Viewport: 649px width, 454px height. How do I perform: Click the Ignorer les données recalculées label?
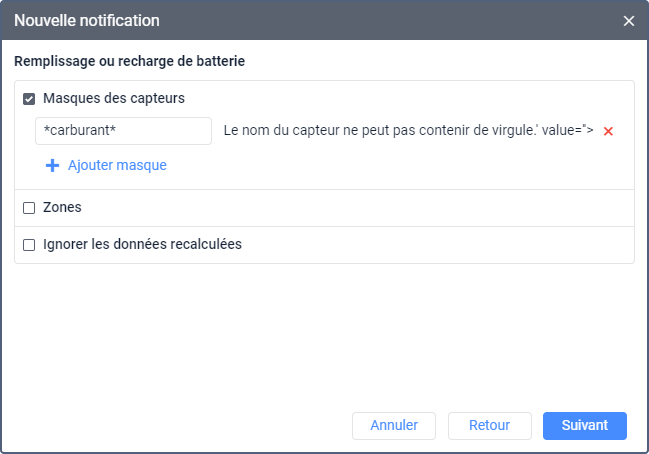pyautogui.click(x=142, y=244)
